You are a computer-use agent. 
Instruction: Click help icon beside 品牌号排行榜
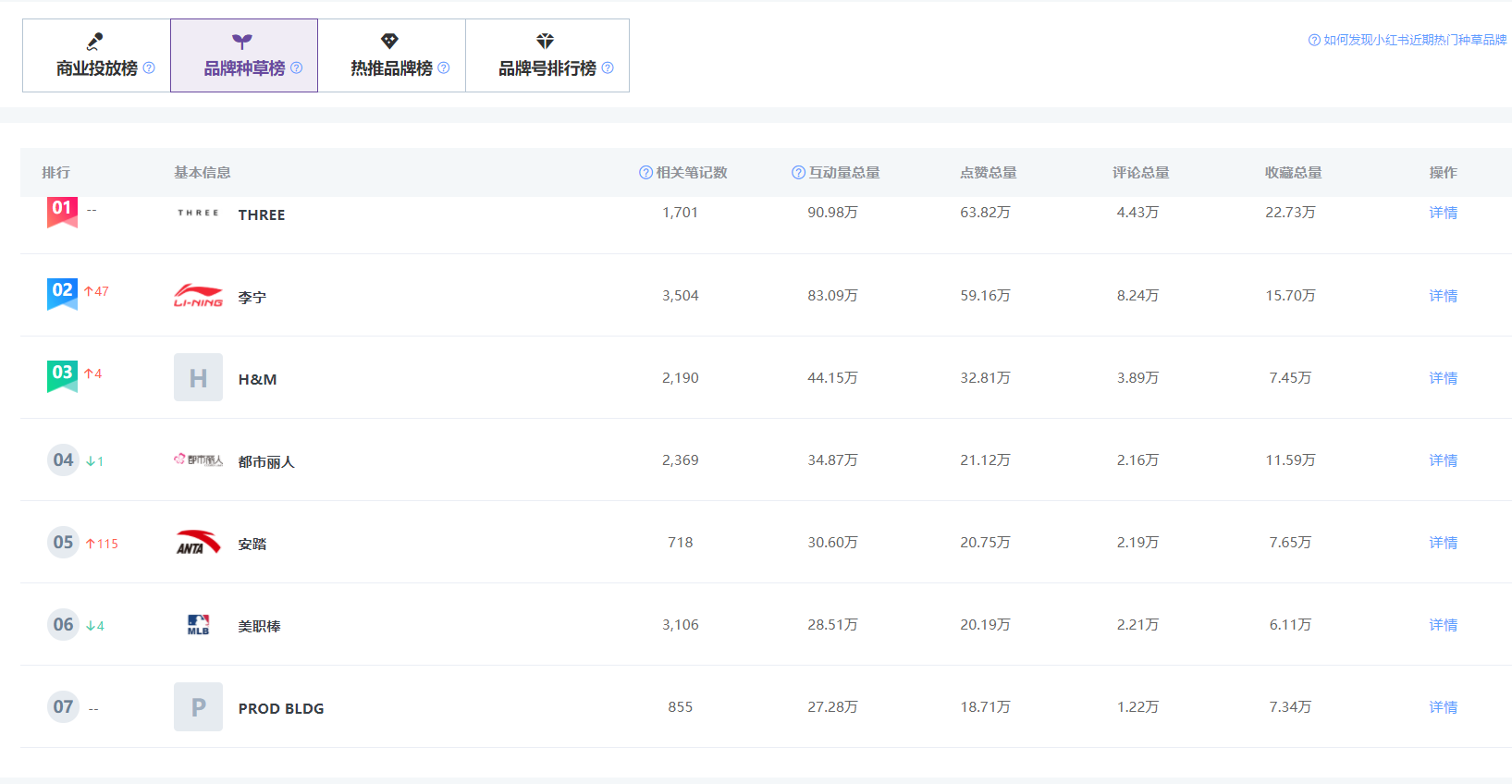point(608,68)
